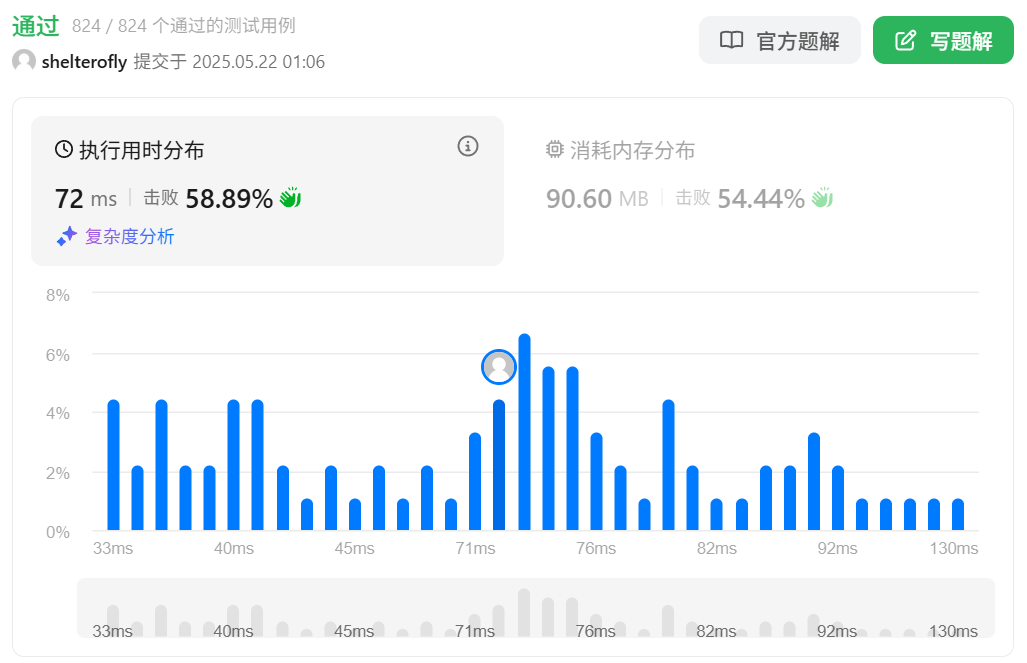Click the 72 ms runtime value
The width and height of the screenshot is (1027, 663).
coord(86,199)
